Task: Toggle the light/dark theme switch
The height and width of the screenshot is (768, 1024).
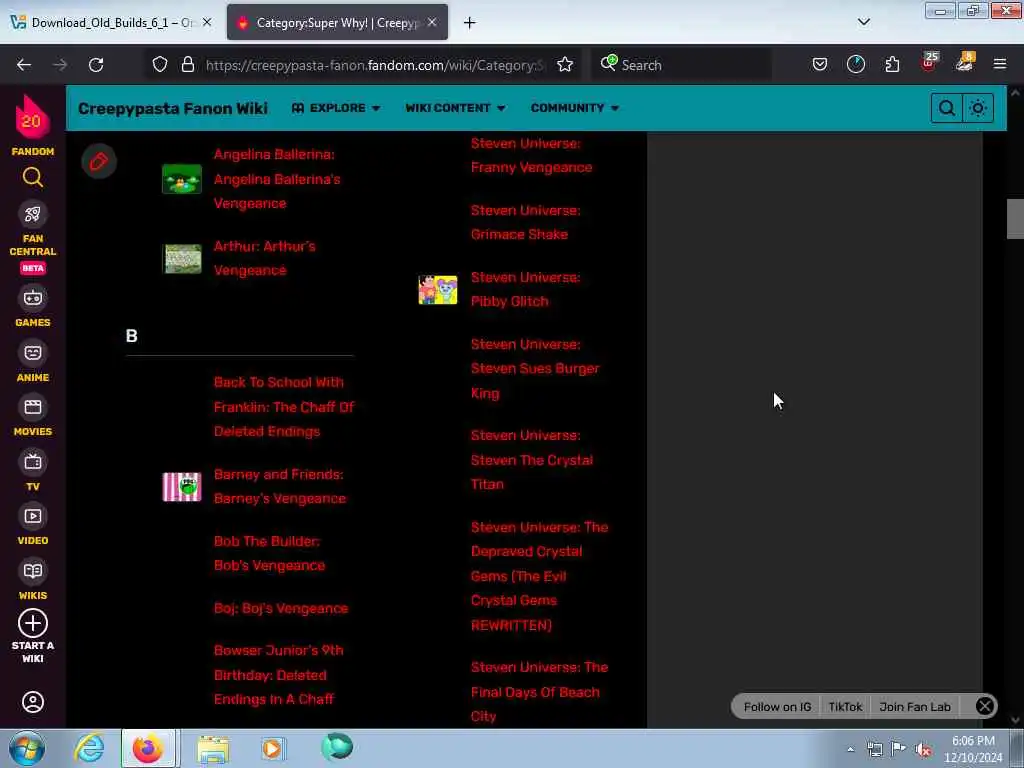Action: coord(978,108)
